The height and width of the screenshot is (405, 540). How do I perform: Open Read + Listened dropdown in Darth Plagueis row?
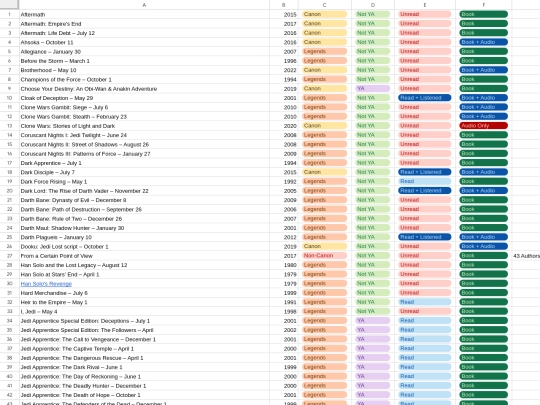point(425,237)
